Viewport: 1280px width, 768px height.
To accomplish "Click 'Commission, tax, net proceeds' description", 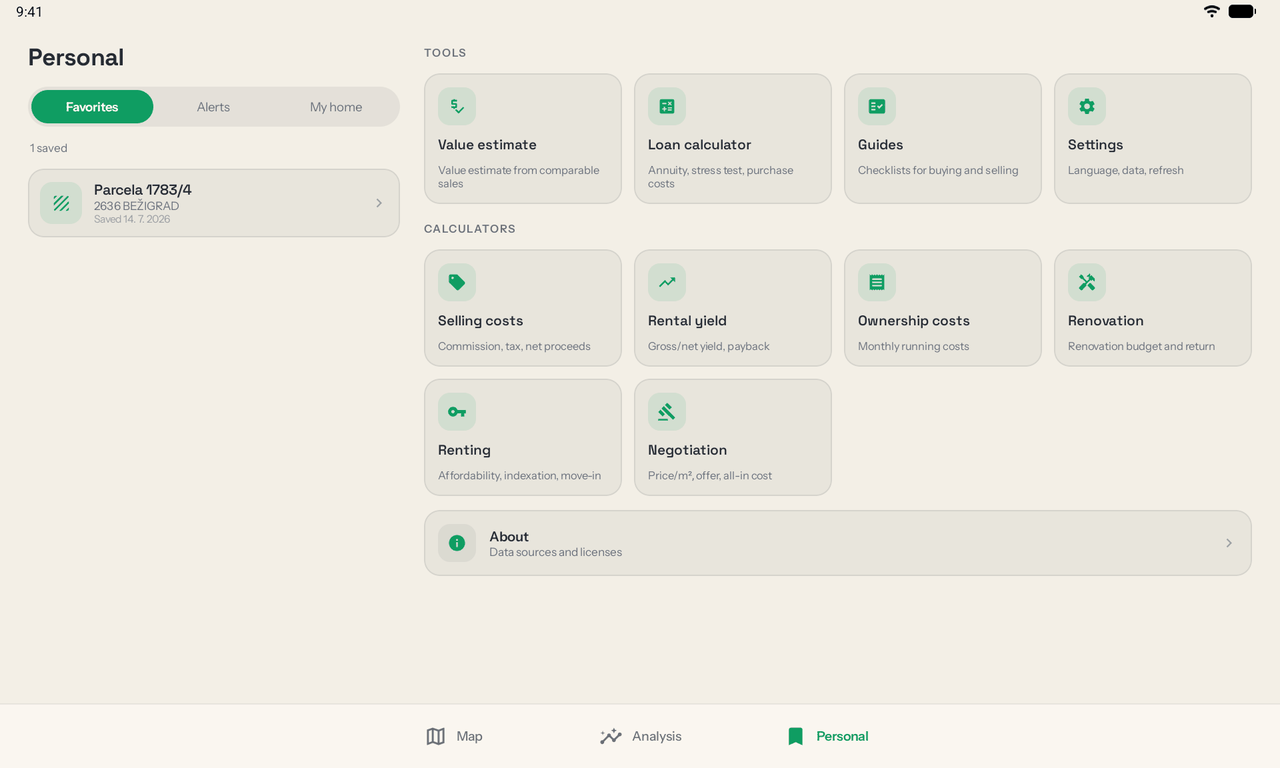I will (514, 346).
